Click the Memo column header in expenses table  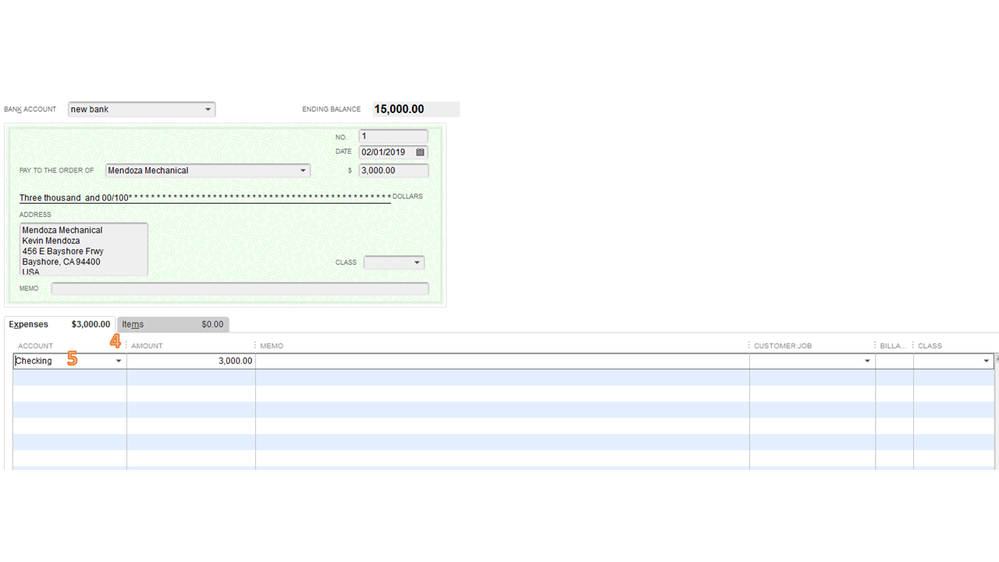coord(271,346)
